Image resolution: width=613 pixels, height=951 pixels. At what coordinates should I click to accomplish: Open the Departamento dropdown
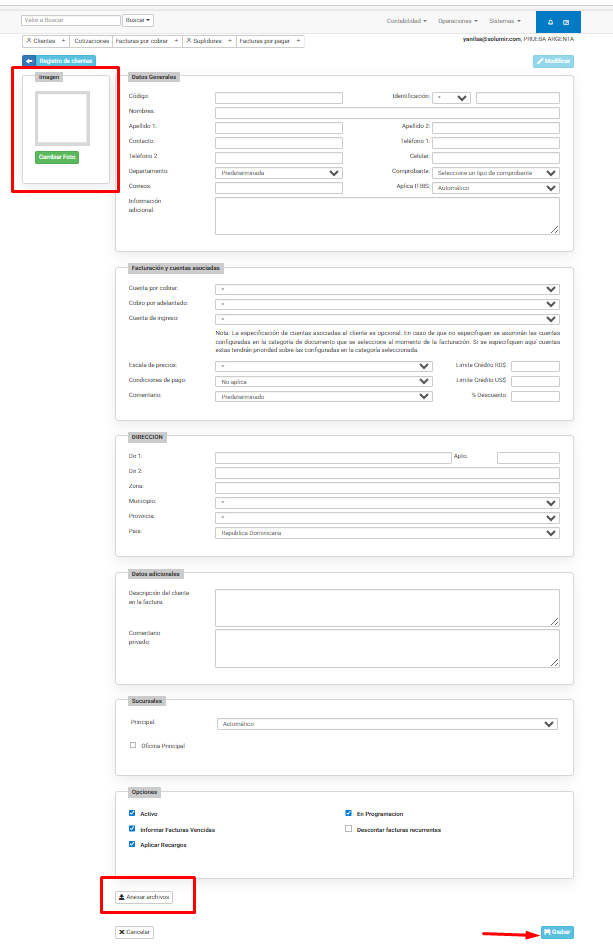pyautogui.click(x=279, y=172)
